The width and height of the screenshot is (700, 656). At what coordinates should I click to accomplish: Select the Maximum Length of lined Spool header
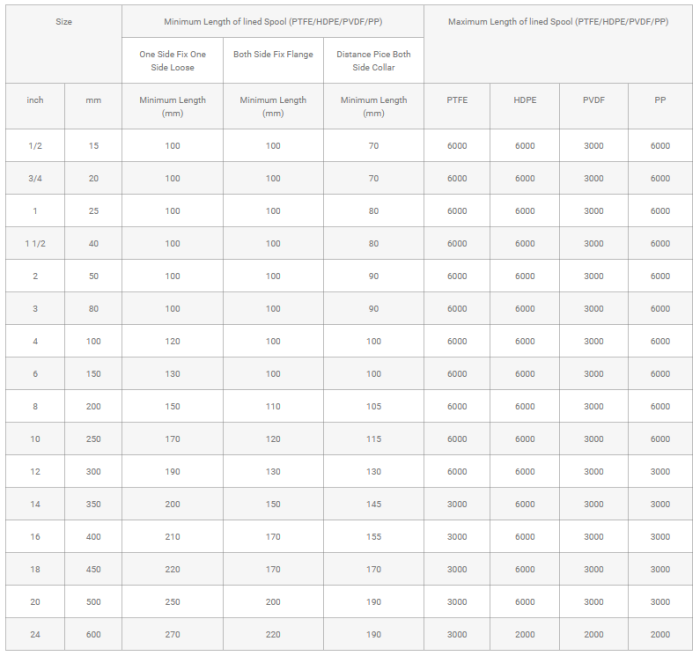tap(558, 21)
